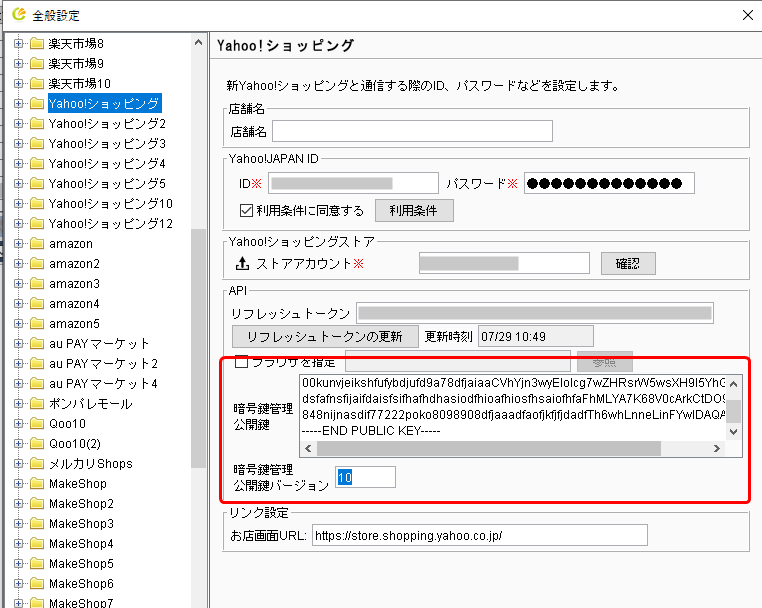The width and height of the screenshot is (762, 608).
Task: Click the folder icon beside ポンパレモール
Action: [37, 403]
